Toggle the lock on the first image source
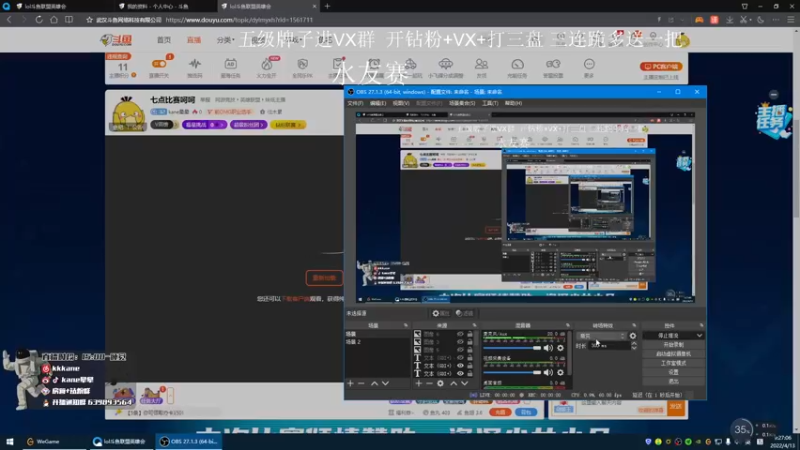This screenshot has width=800, height=450. (470, 334)
